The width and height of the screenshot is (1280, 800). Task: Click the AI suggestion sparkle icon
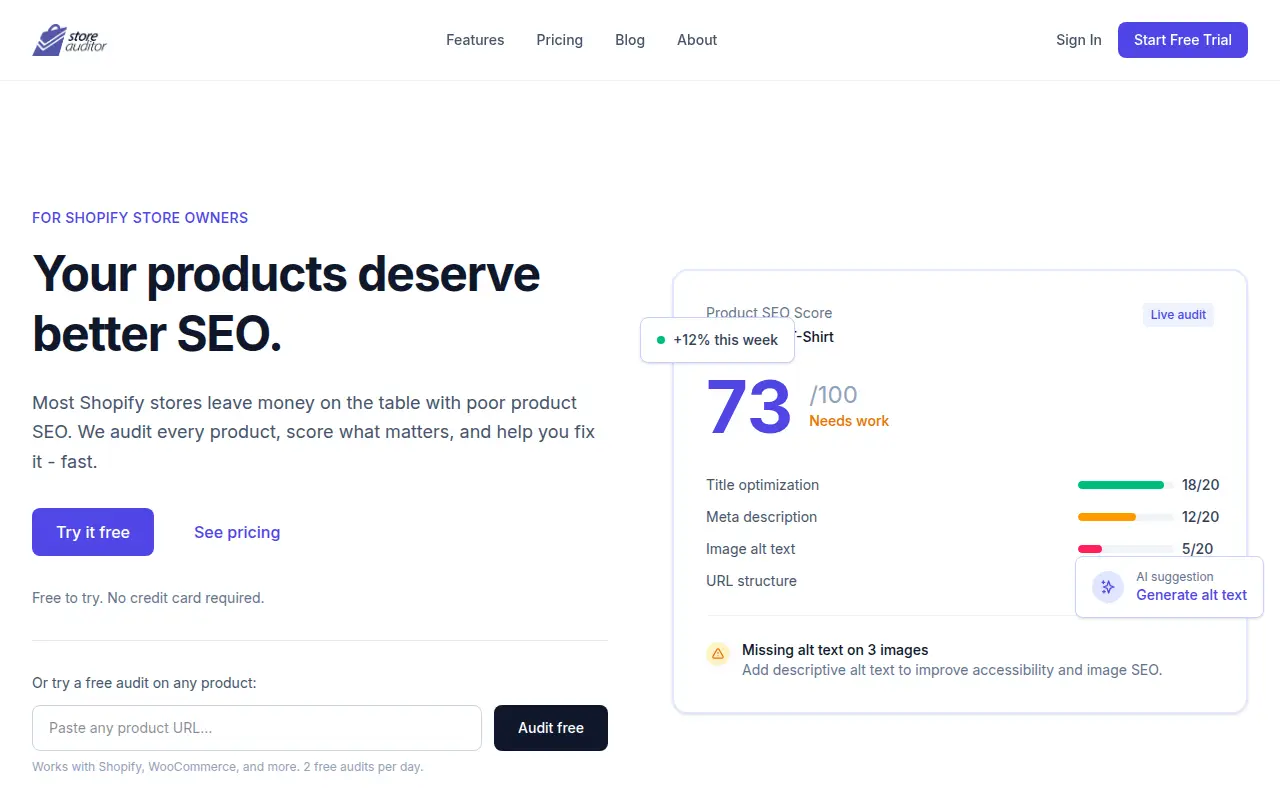point(1108,587)
